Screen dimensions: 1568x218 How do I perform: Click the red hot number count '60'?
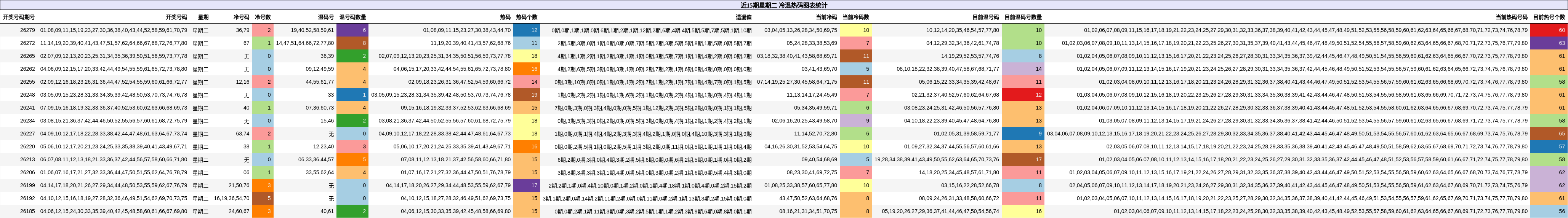pyautogui.click(x=1549, y=30)
